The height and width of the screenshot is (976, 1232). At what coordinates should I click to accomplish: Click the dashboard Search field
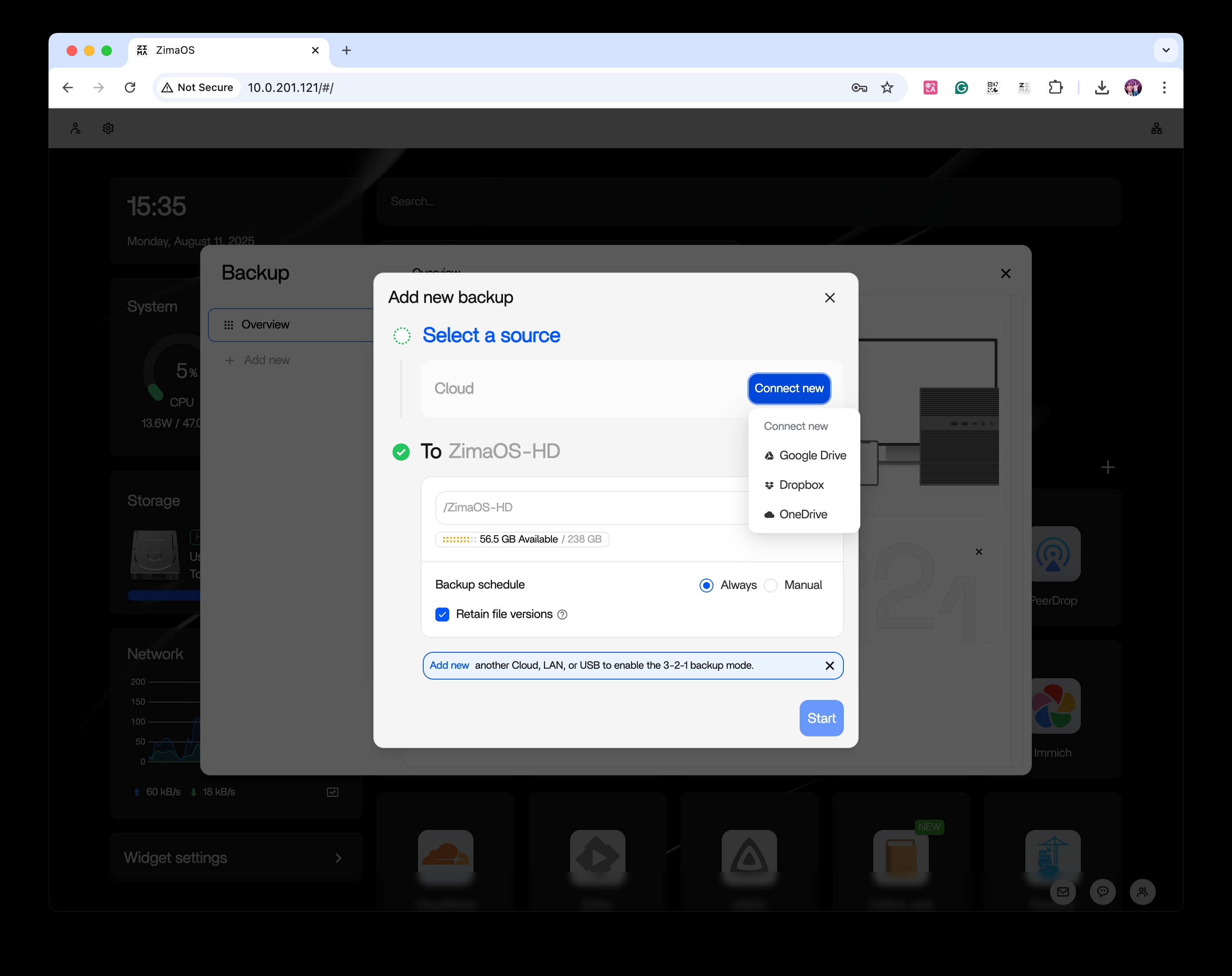click(x=749, y=202)
